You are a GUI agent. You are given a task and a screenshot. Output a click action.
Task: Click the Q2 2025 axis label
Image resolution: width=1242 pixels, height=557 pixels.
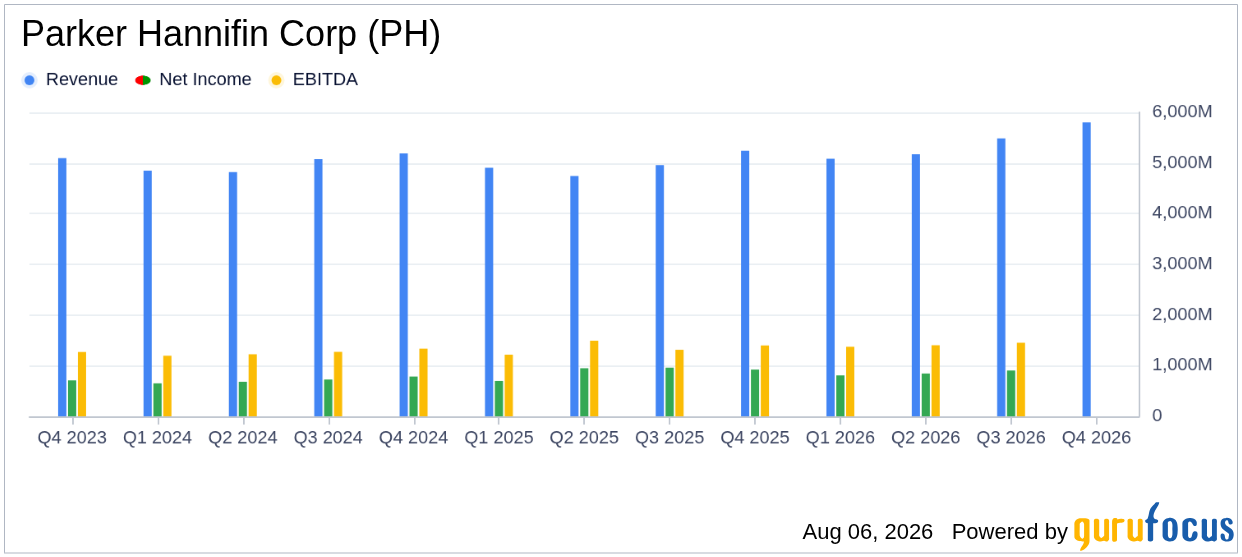[x=584, y=438]
